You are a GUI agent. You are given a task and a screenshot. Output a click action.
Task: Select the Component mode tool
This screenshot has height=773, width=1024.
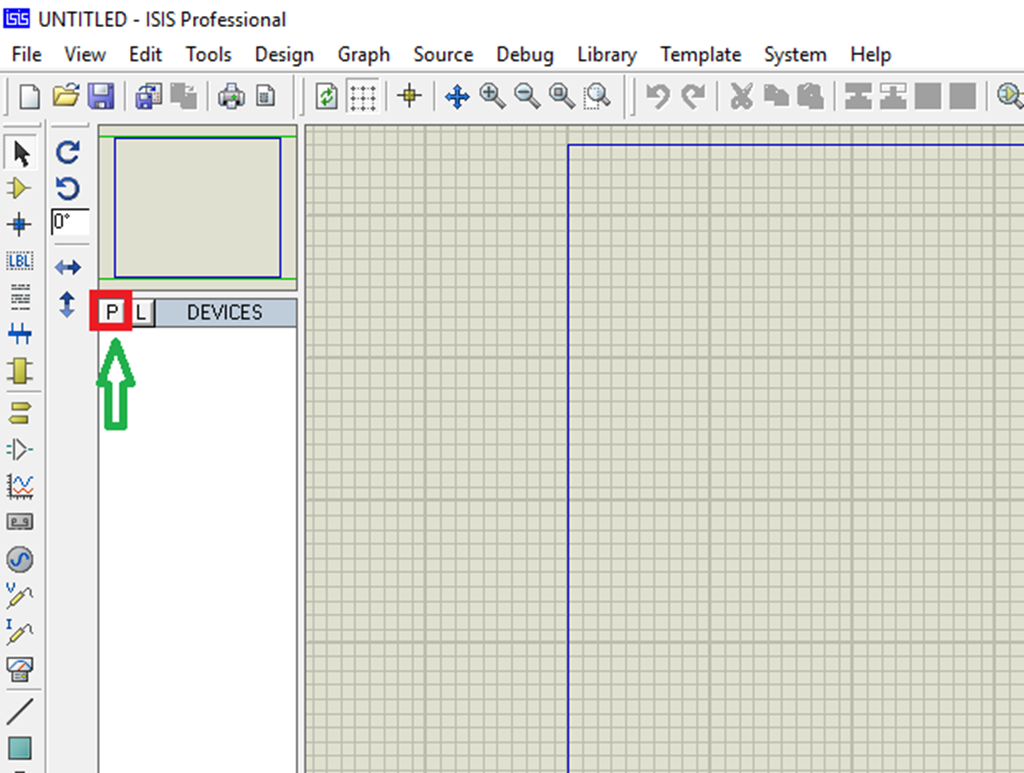pyautogui.click(x=22, y=188)
